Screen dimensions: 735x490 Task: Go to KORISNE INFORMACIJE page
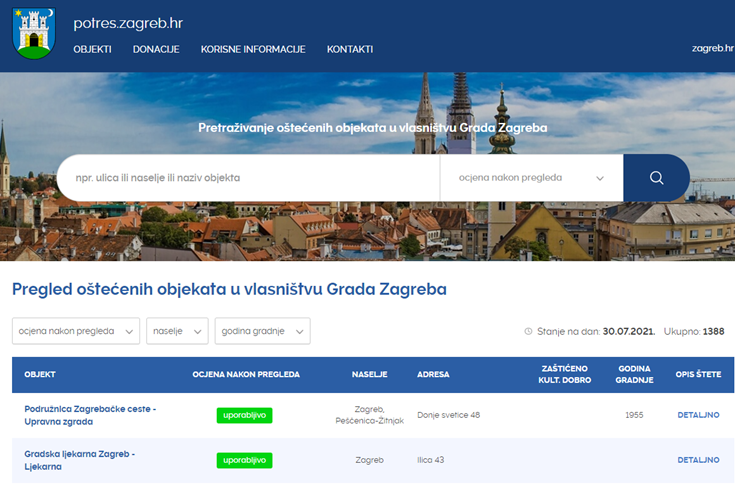(253, 49)
